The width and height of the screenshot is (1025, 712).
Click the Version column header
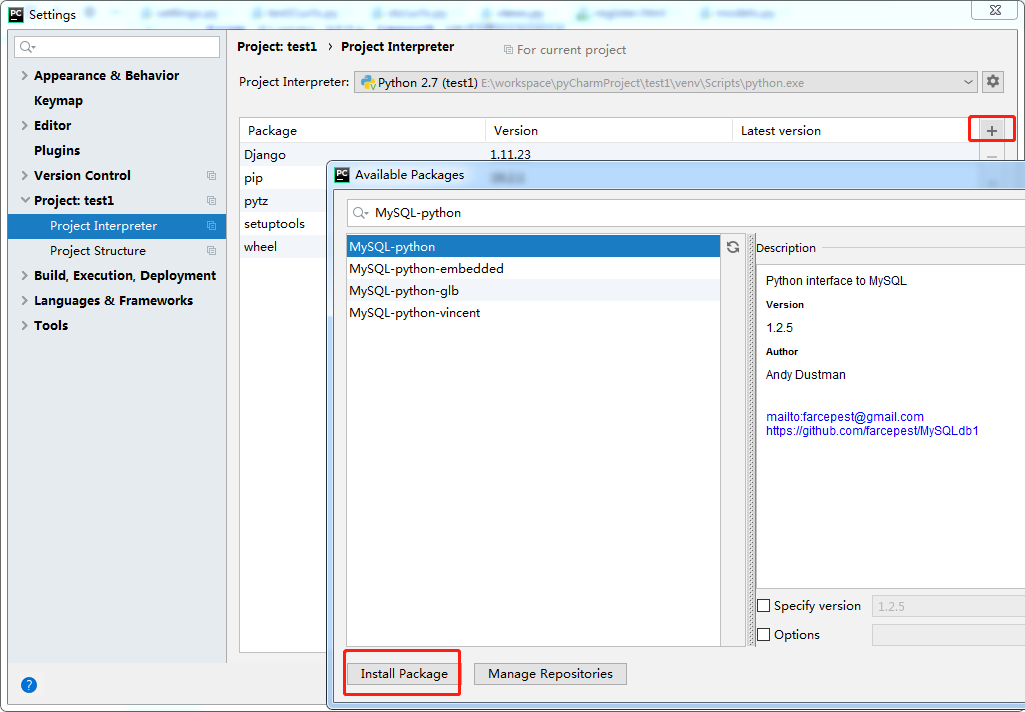pos(609,131)
